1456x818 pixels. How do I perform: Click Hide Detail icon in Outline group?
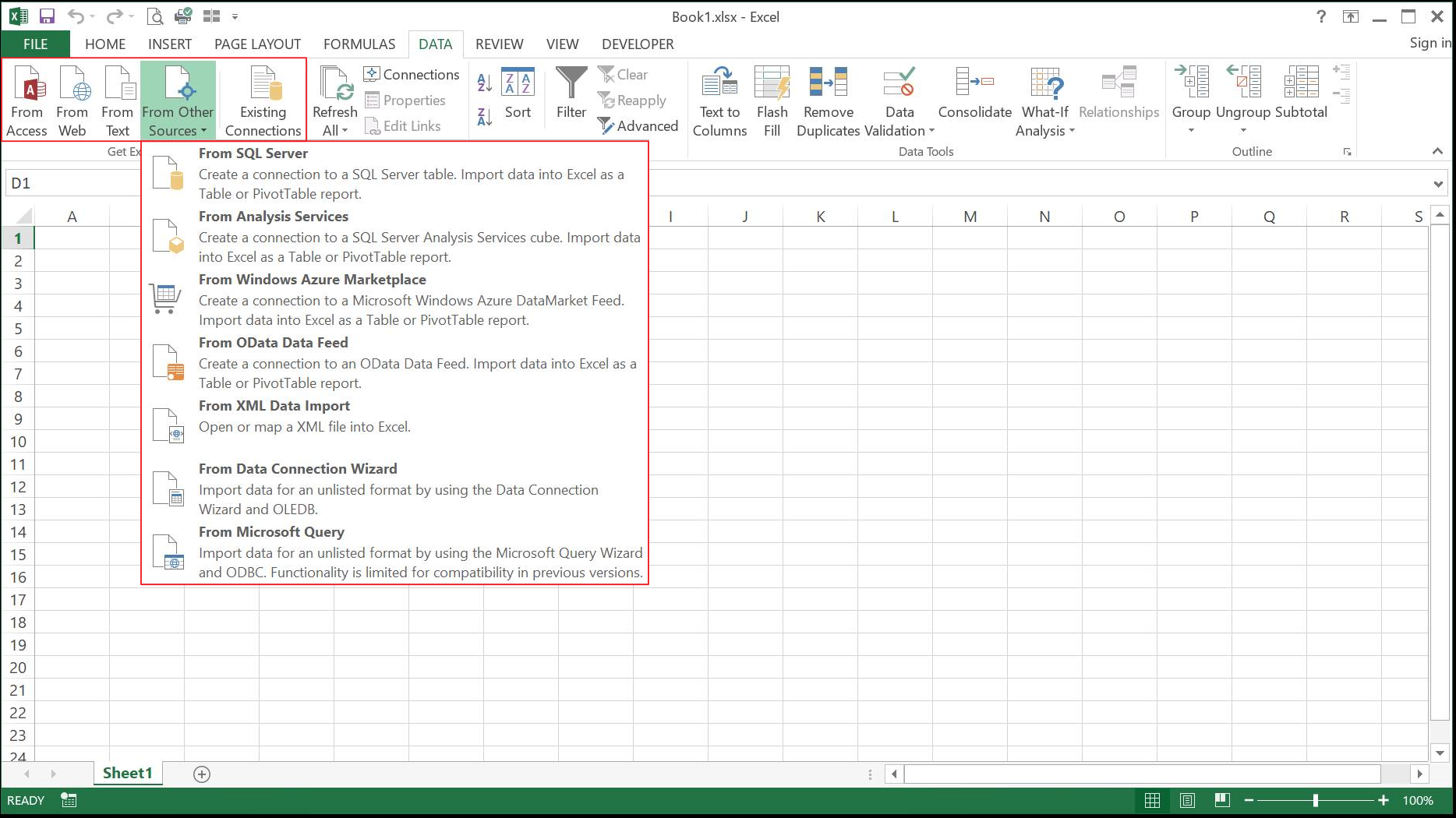click(x=1341, y=95)
